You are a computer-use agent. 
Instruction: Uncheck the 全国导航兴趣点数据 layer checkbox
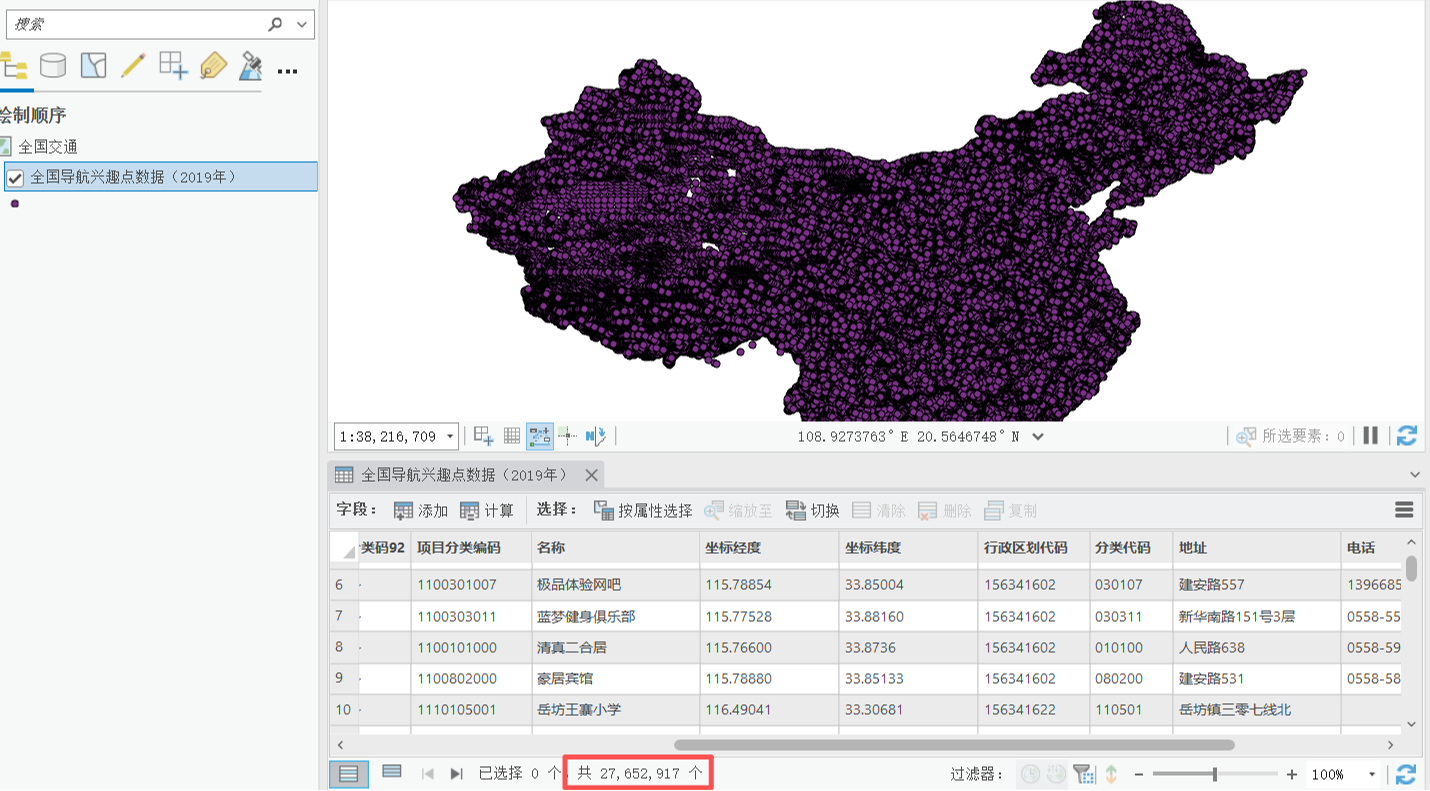(15, 178)
